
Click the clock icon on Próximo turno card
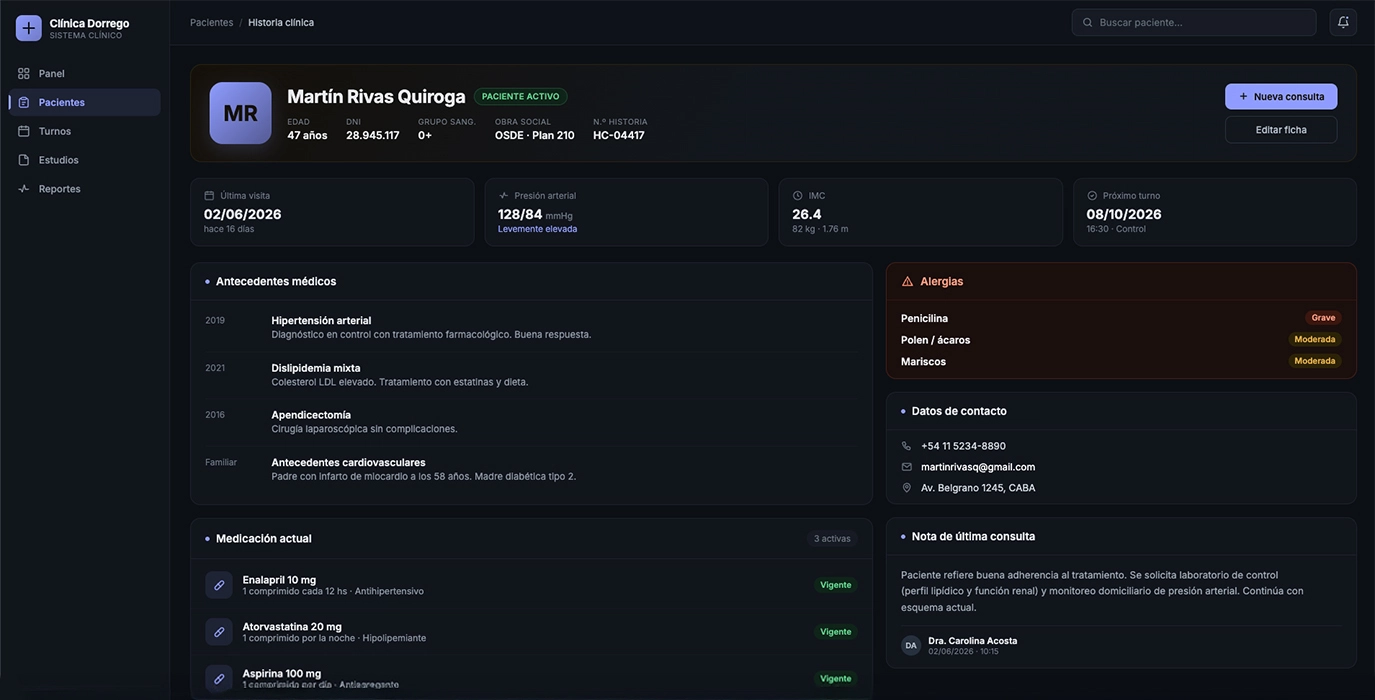(x=1092, y=196)
